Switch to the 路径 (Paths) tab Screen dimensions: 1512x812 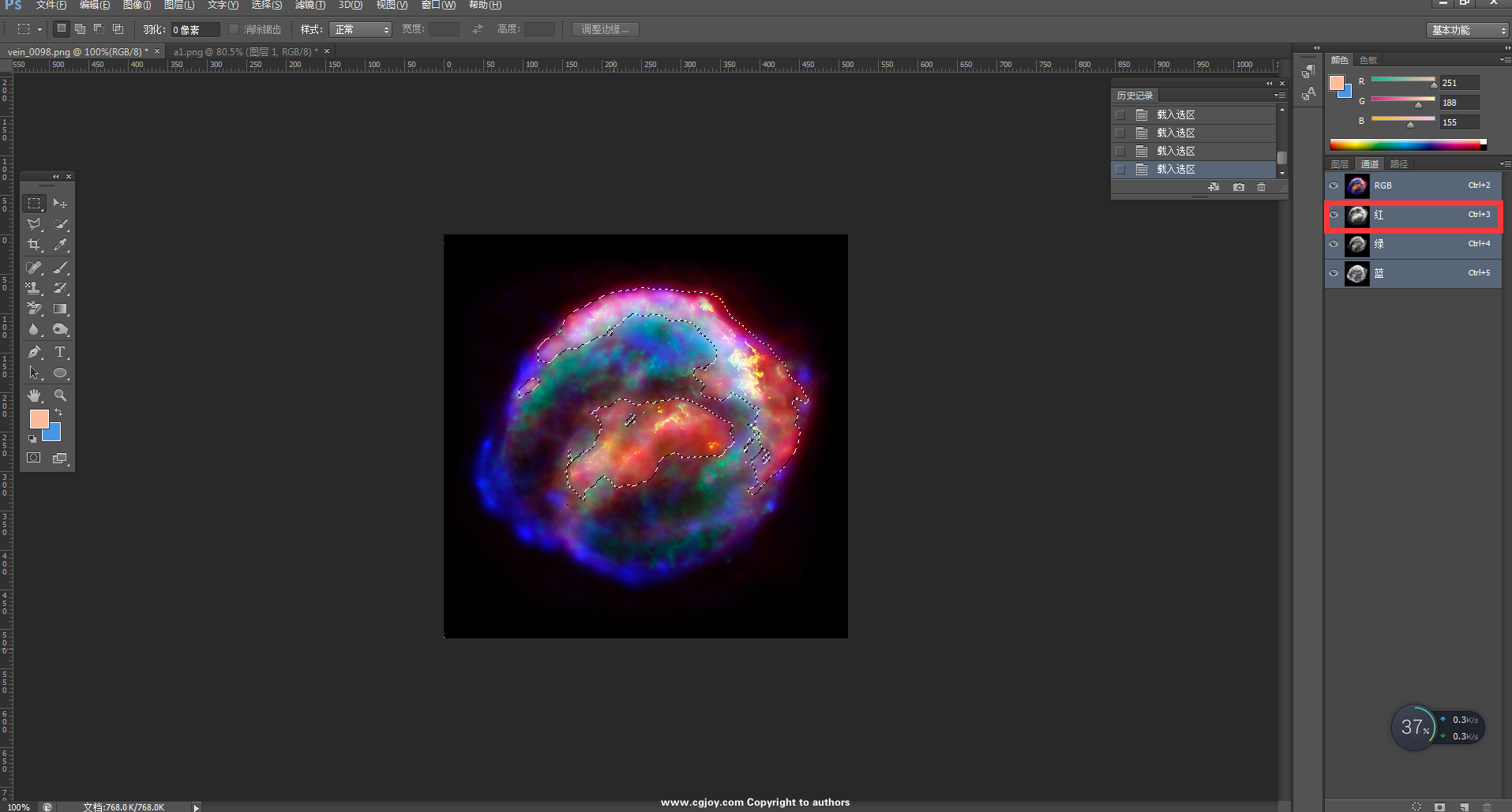[1399, 164]
